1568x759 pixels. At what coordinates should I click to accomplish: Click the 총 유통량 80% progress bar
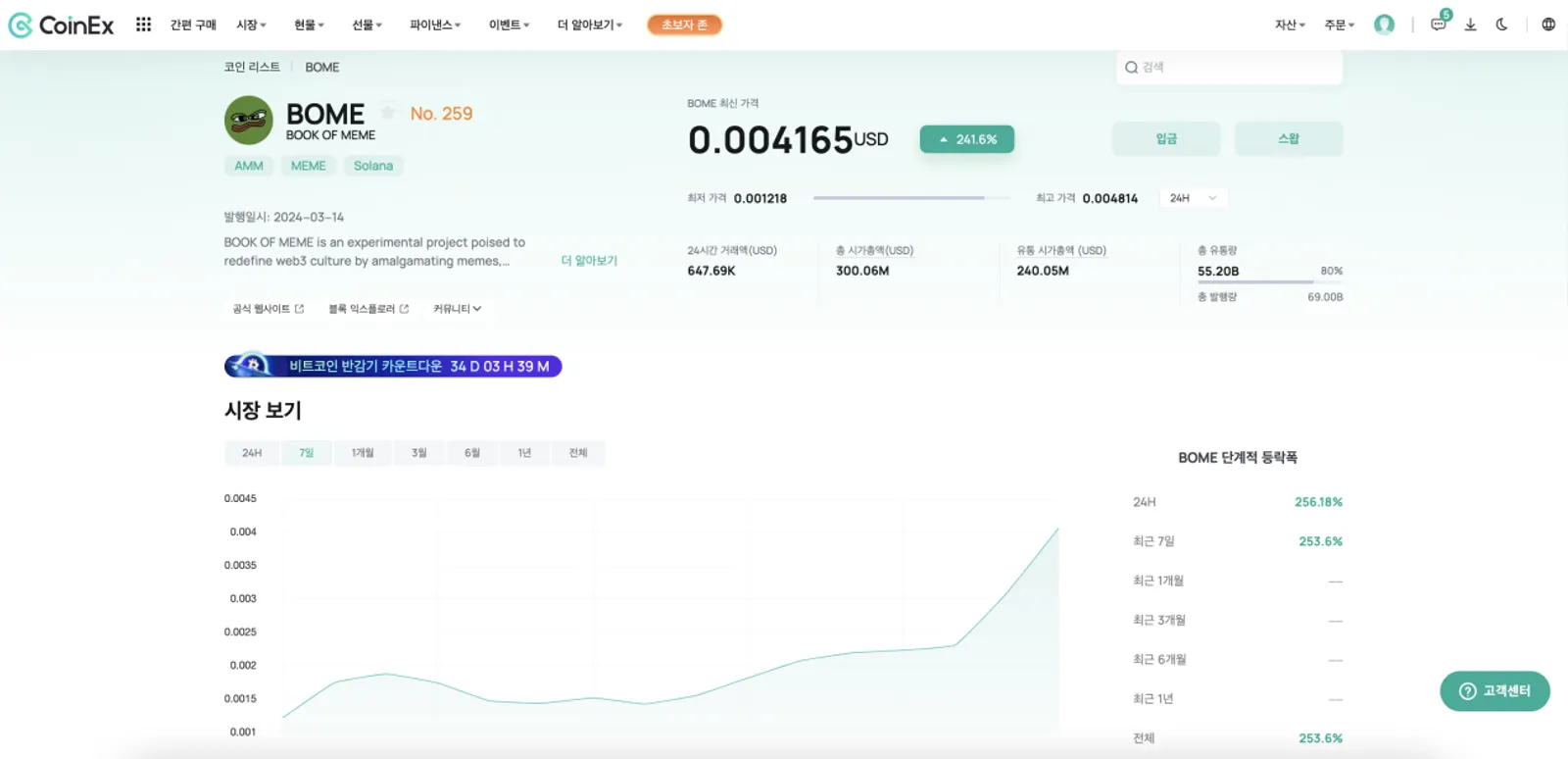[1270, 282]
